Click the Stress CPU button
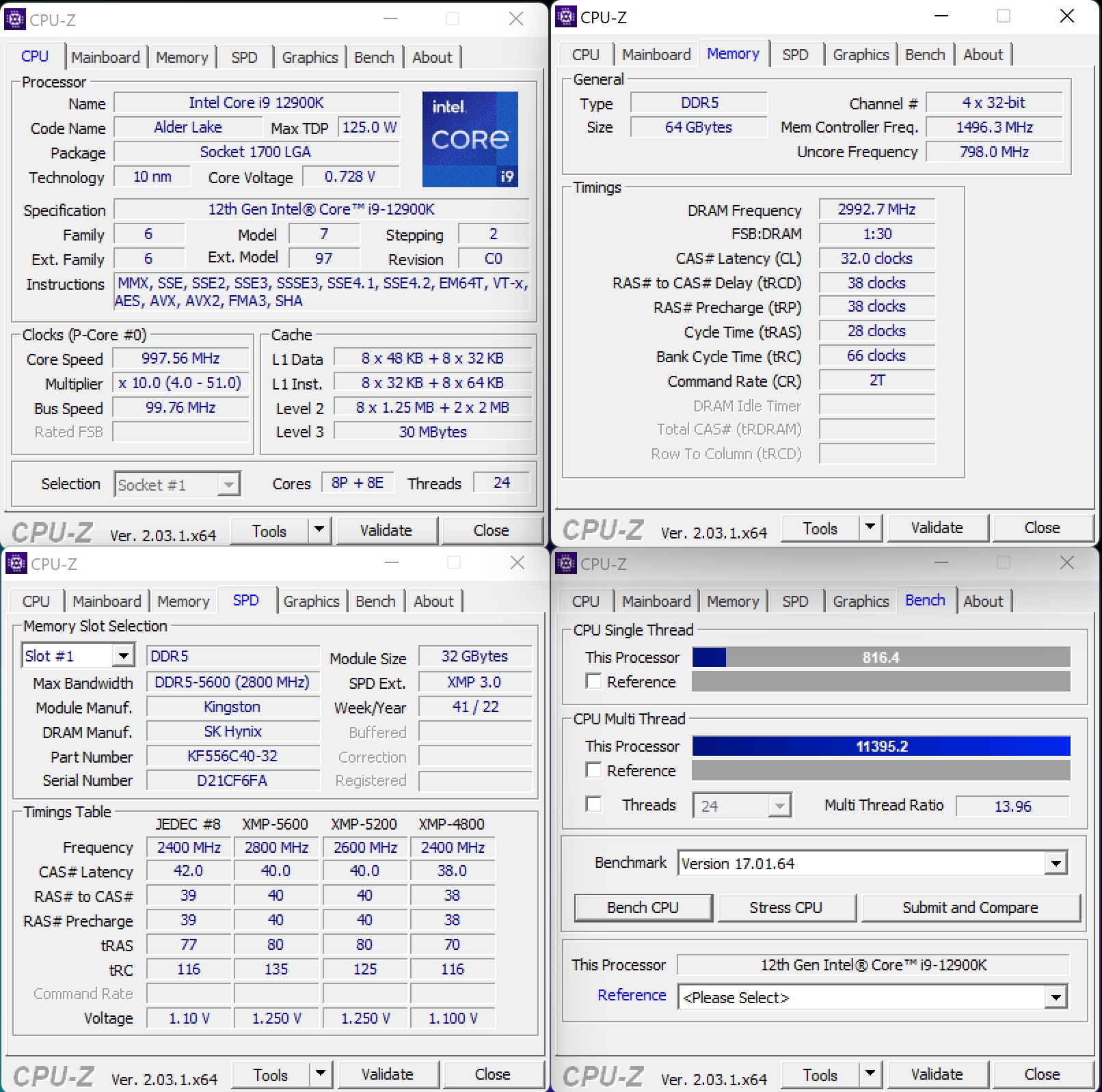The image size is (1102, 1092). [x=785, y=907]
